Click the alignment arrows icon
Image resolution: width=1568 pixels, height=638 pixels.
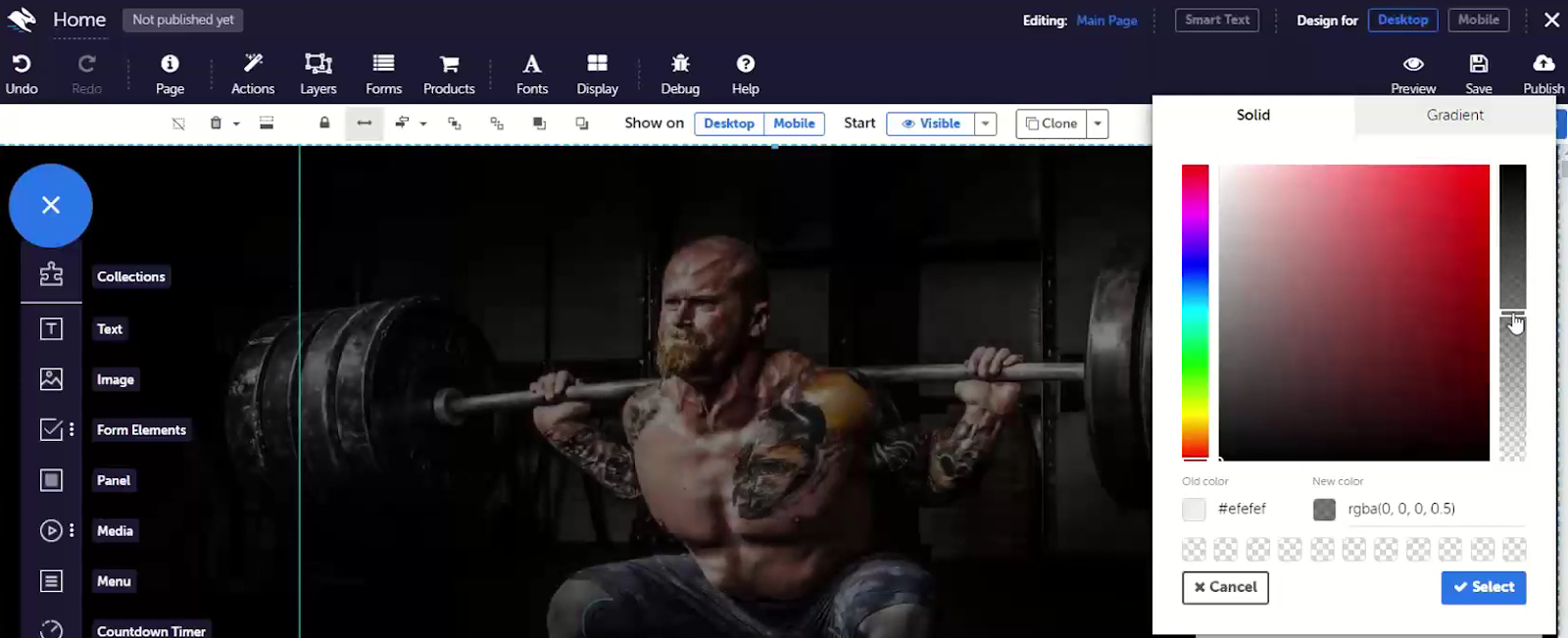pos(402,123)
